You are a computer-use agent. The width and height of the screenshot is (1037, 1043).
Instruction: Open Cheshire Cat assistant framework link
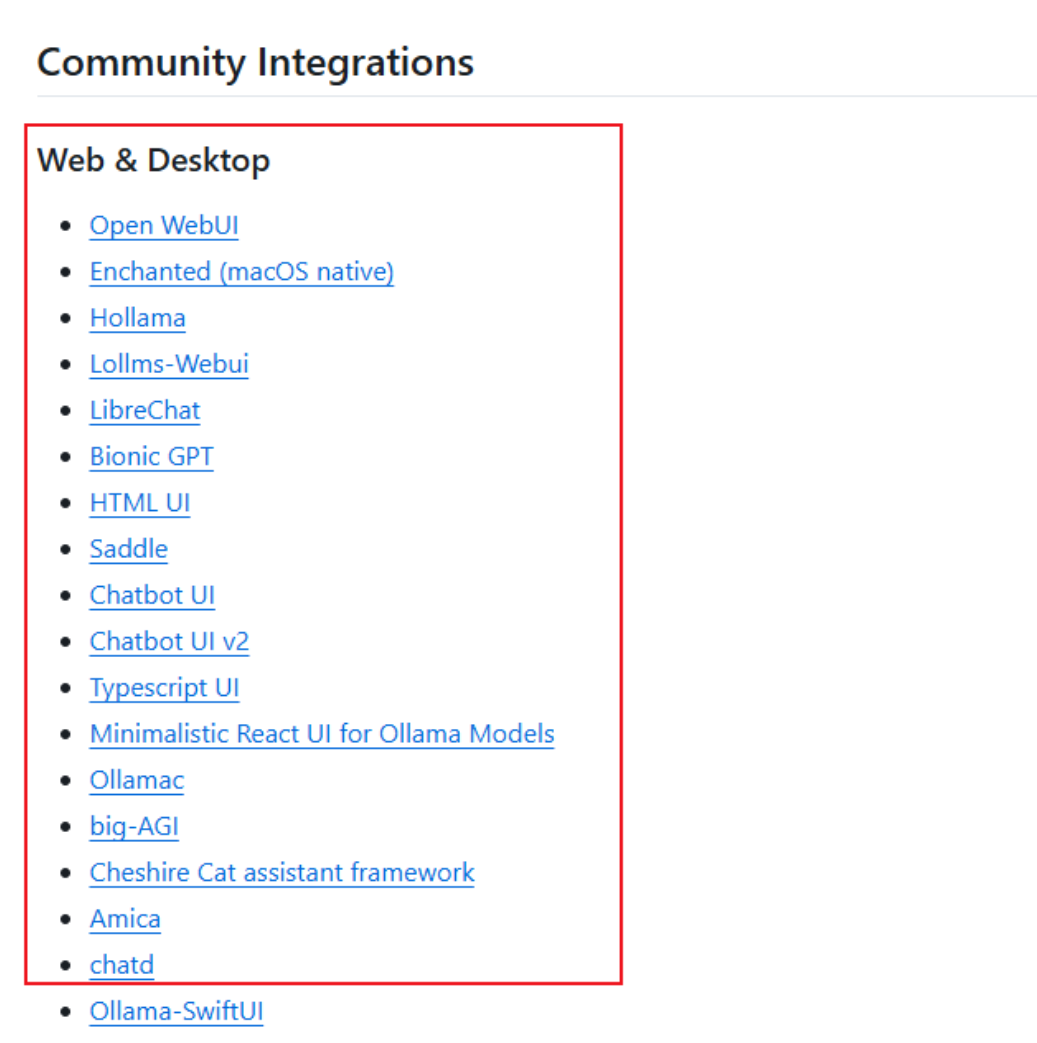click(281, 872)
